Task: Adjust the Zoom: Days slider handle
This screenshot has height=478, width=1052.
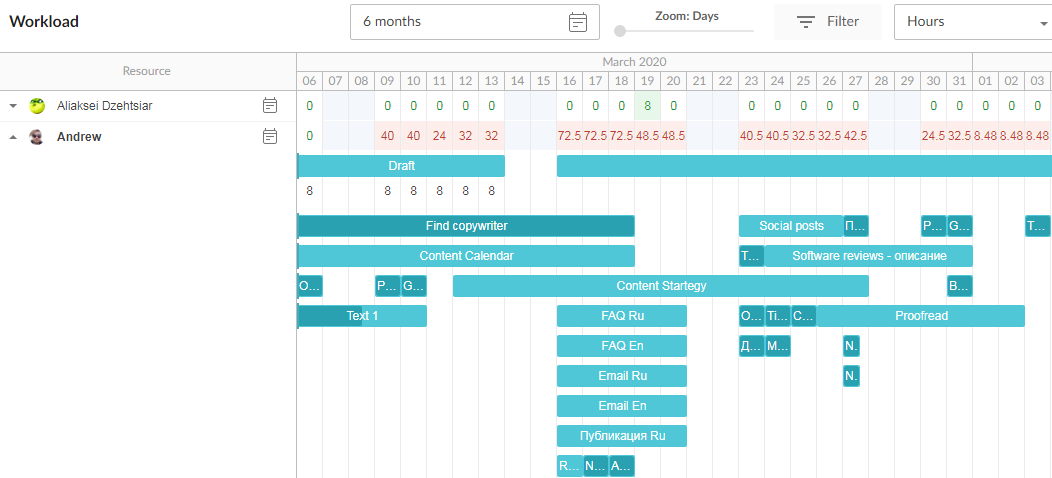Action: (620, 32)
